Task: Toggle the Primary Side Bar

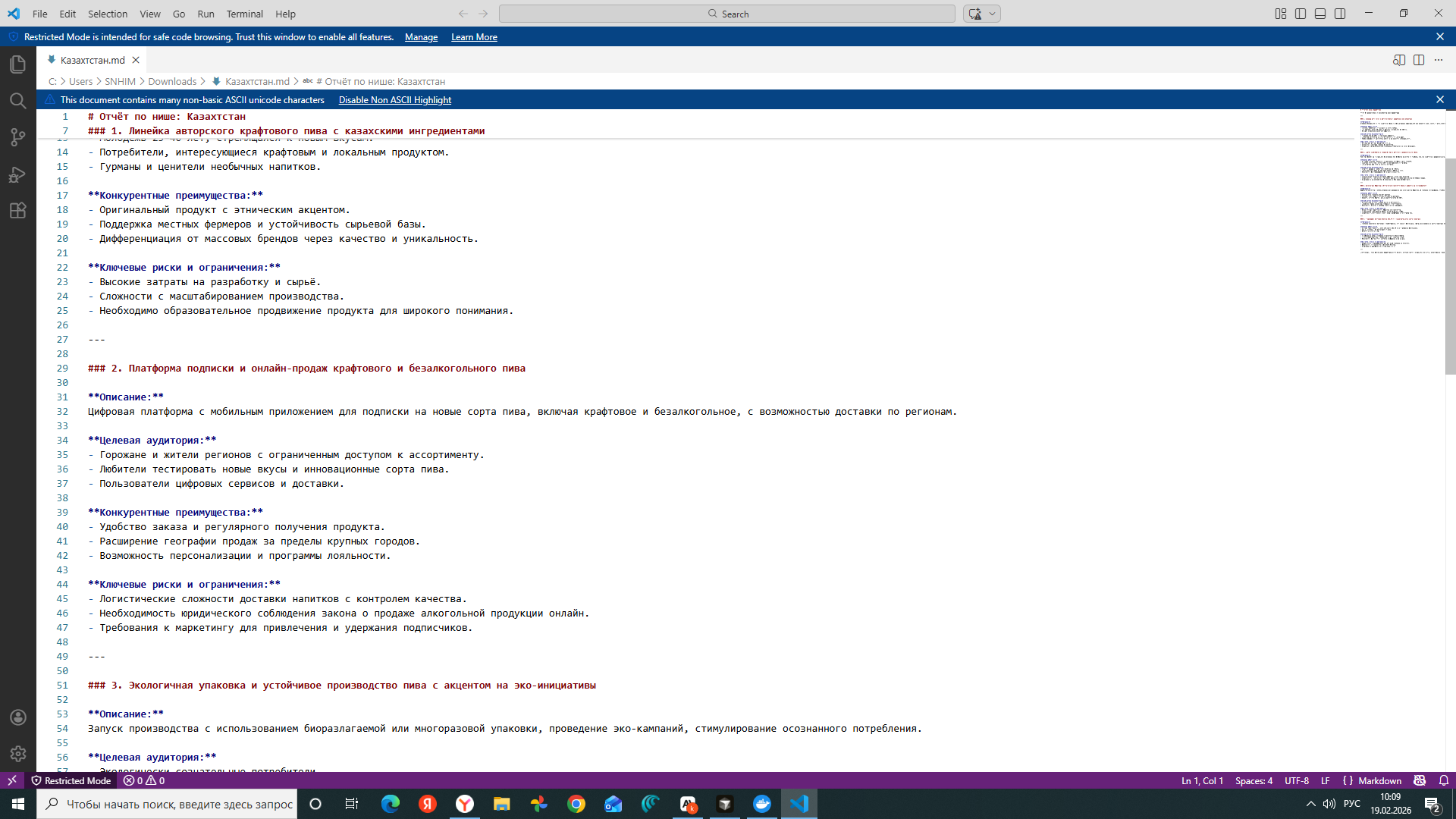Action: [1301, 14]
